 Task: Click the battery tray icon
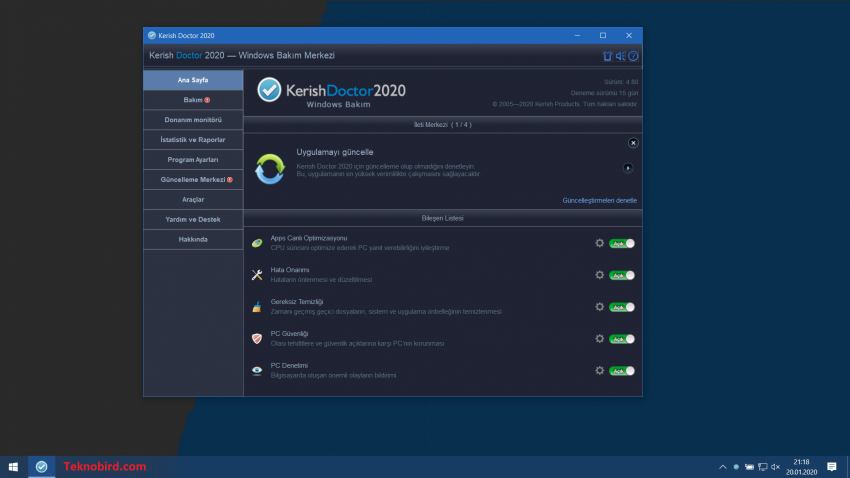[749, 467]
